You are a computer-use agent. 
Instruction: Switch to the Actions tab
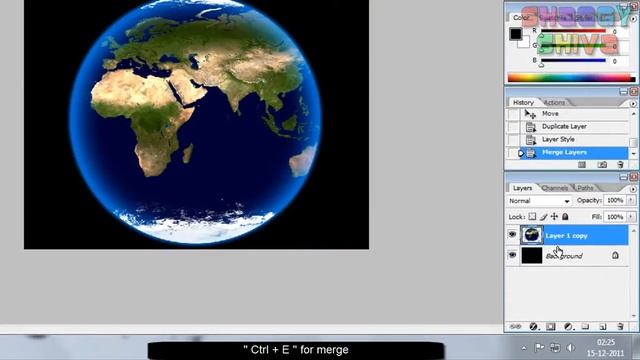[x=554, y=102]
